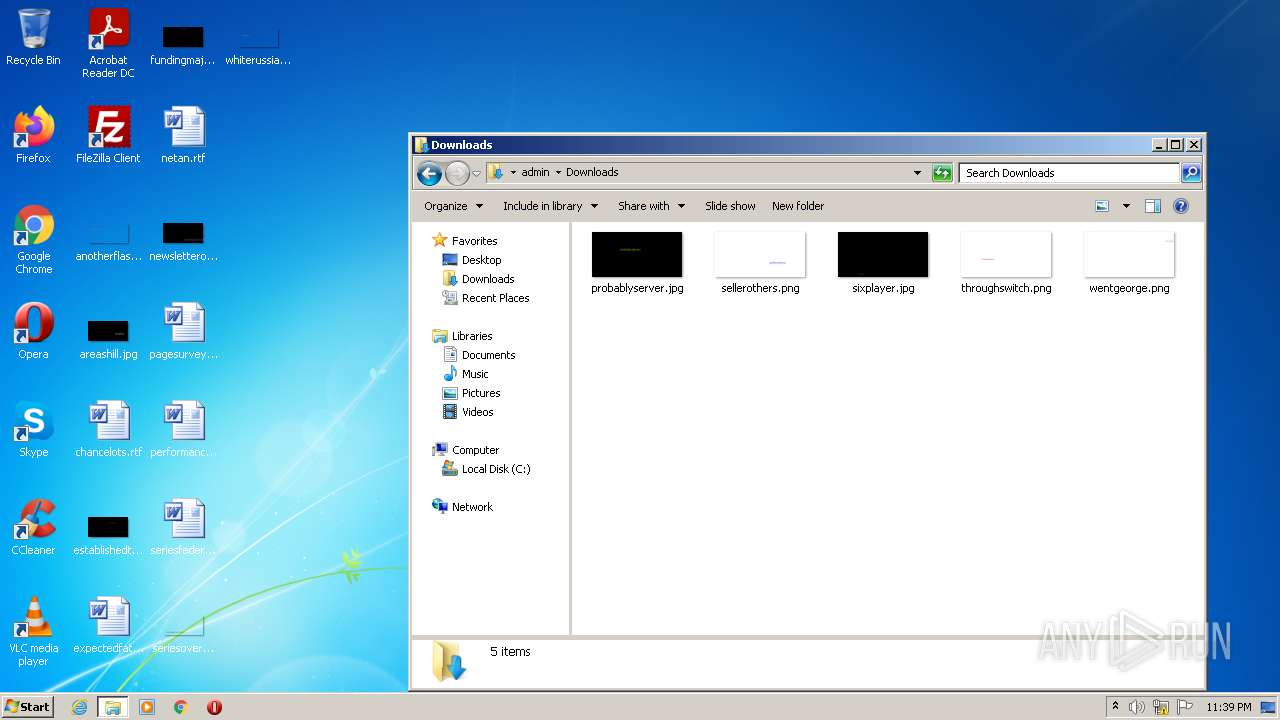1280x720 pixels.
Task: Click Chrome icon in the taskbar
Action: coord(181,707)
